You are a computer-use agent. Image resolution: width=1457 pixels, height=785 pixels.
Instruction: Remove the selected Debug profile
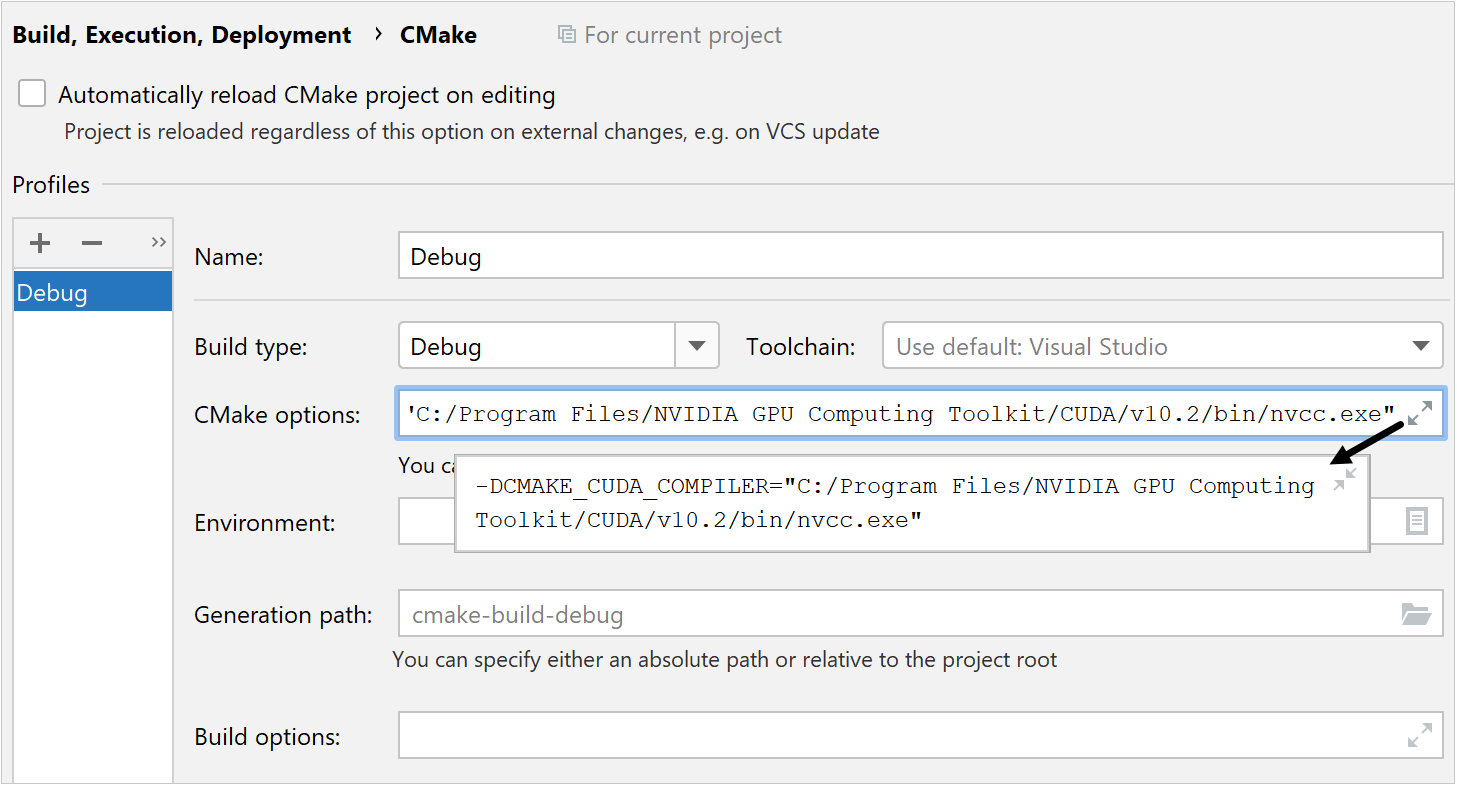tap(91, 242)
